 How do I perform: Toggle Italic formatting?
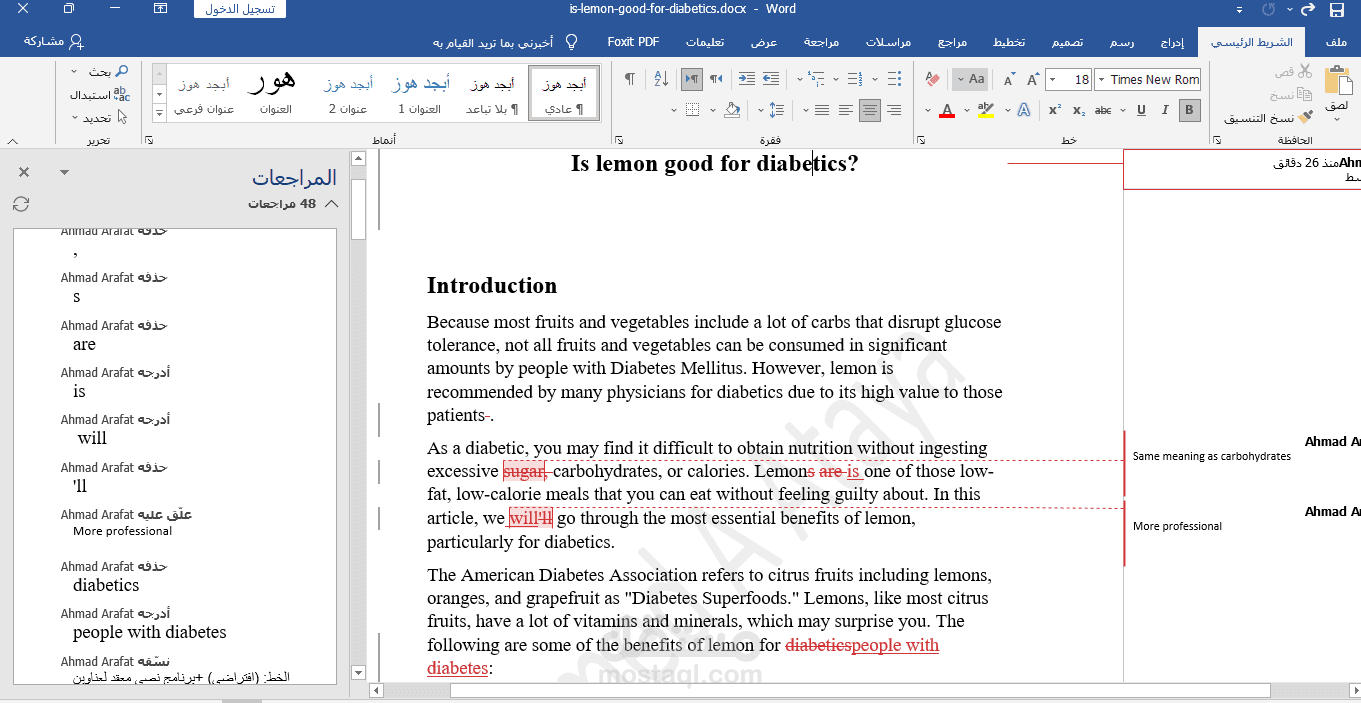(x=1165, y=110)
